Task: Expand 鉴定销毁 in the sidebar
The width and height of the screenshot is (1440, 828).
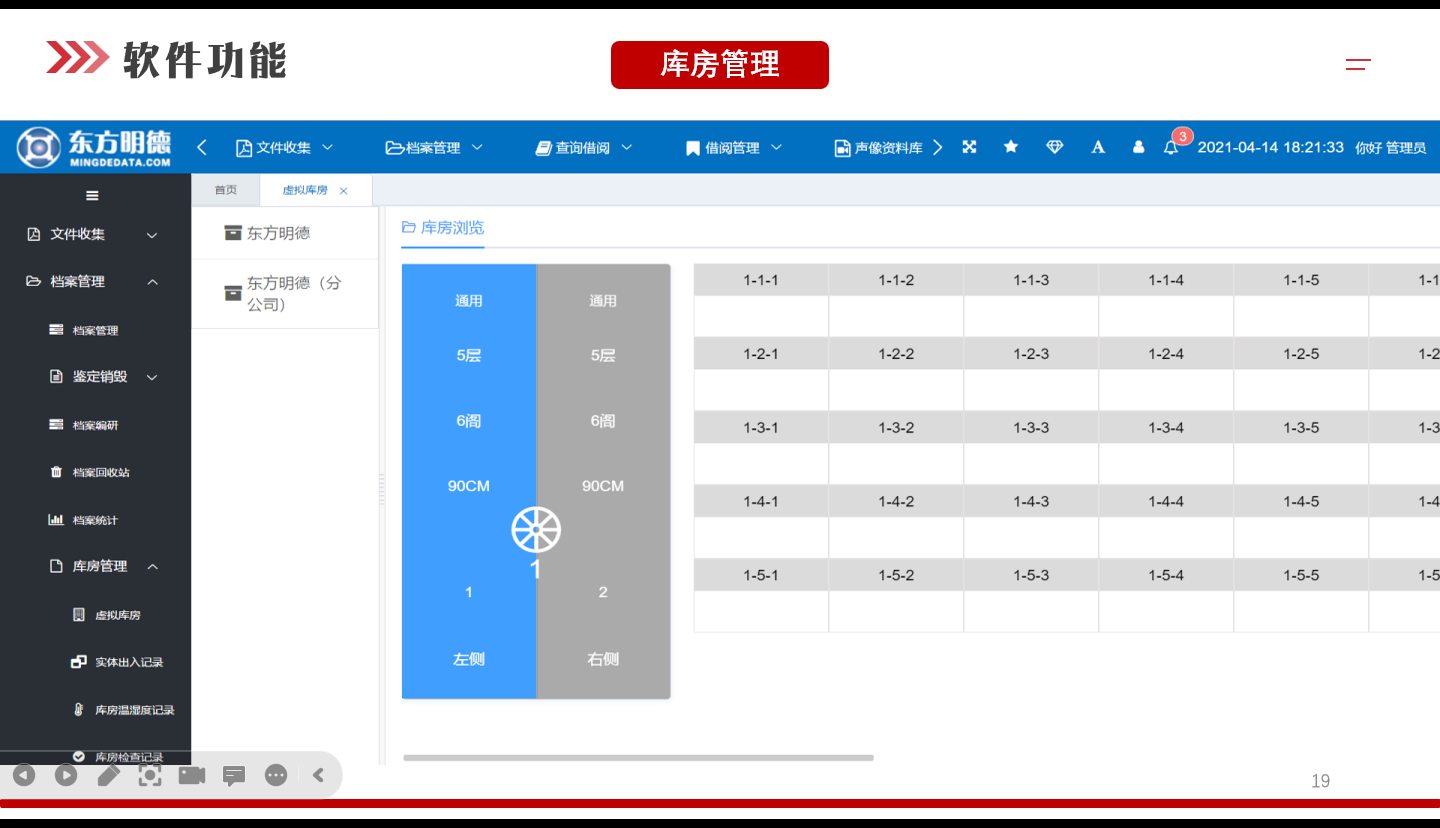Action: click(100, 377)
